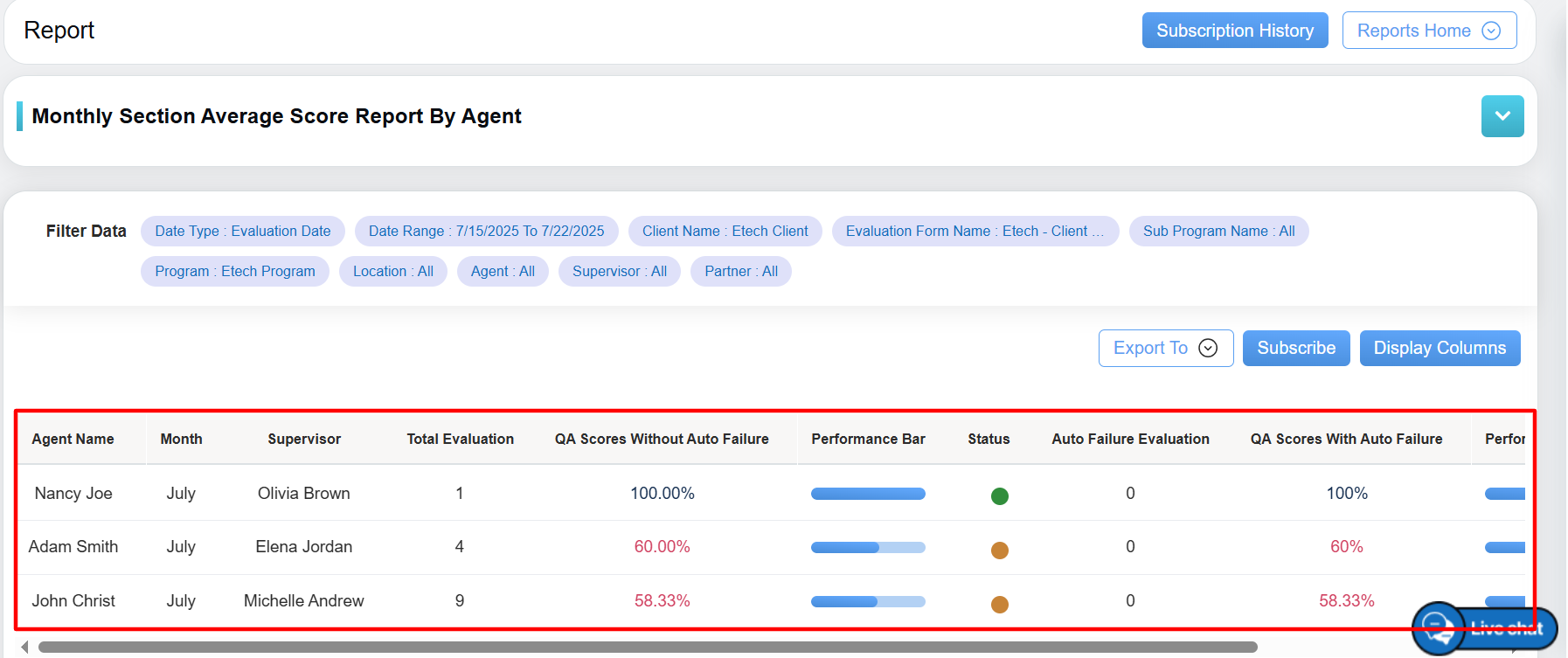Select the Client Name filter chip
The image size is (1568, 658).
pyautogui.click(x=725, y=232)
